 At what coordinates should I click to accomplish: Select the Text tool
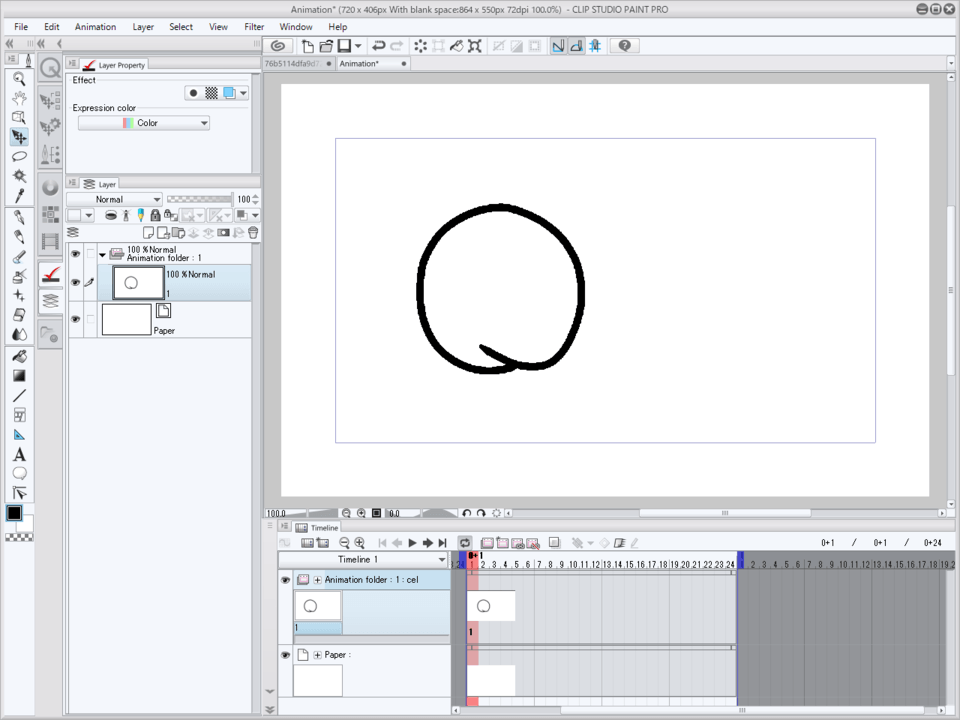click(x=19, y=454)
